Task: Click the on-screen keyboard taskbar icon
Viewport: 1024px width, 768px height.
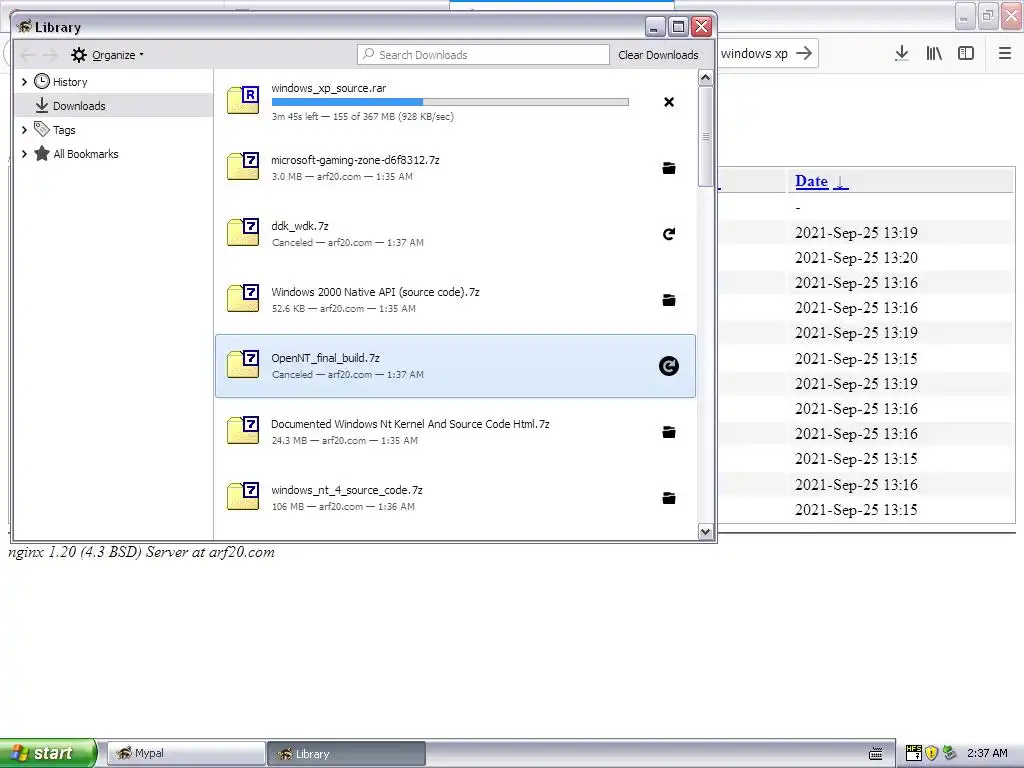Action: point(876,754)
